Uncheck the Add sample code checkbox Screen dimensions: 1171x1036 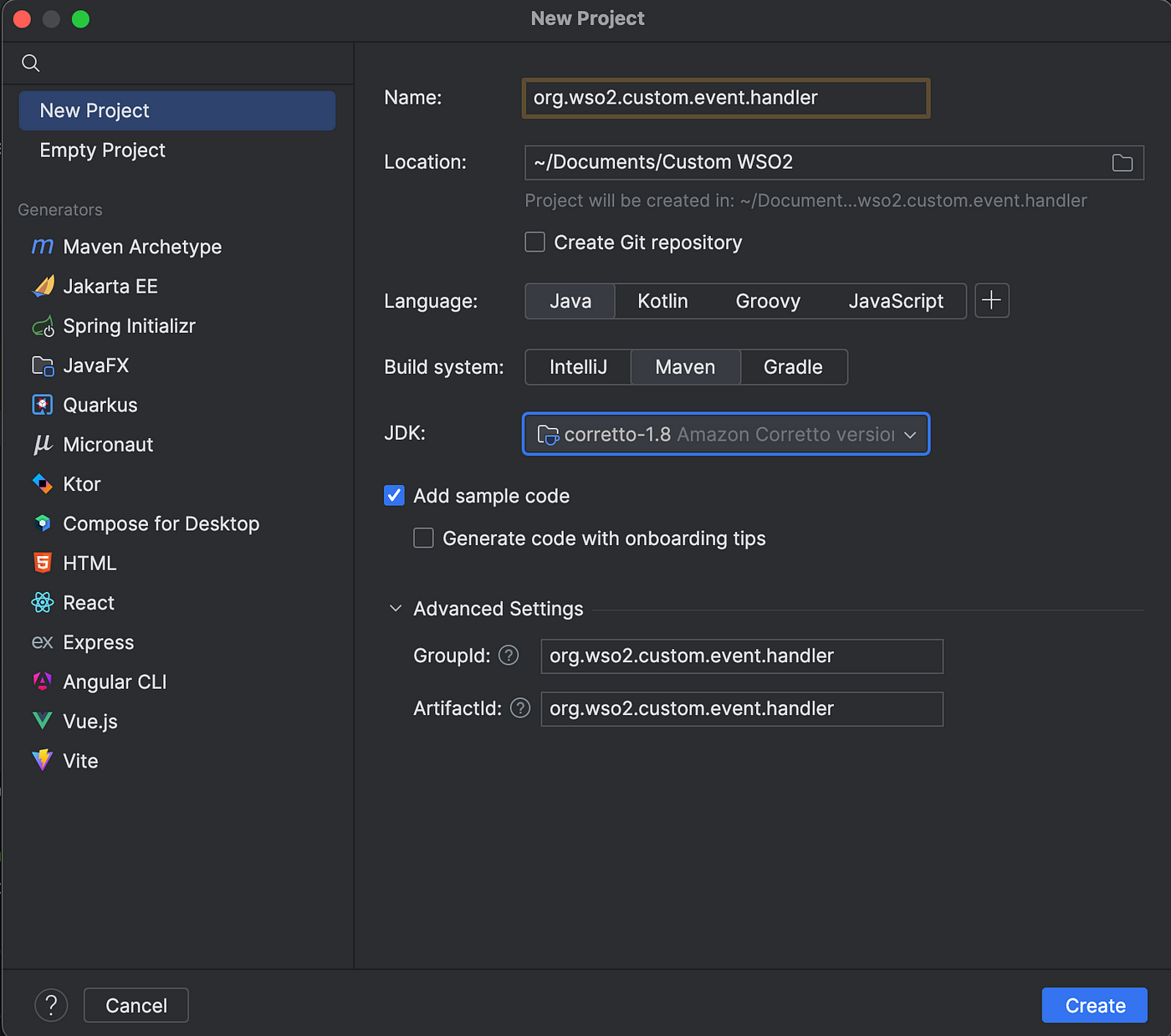coord(394,496)
